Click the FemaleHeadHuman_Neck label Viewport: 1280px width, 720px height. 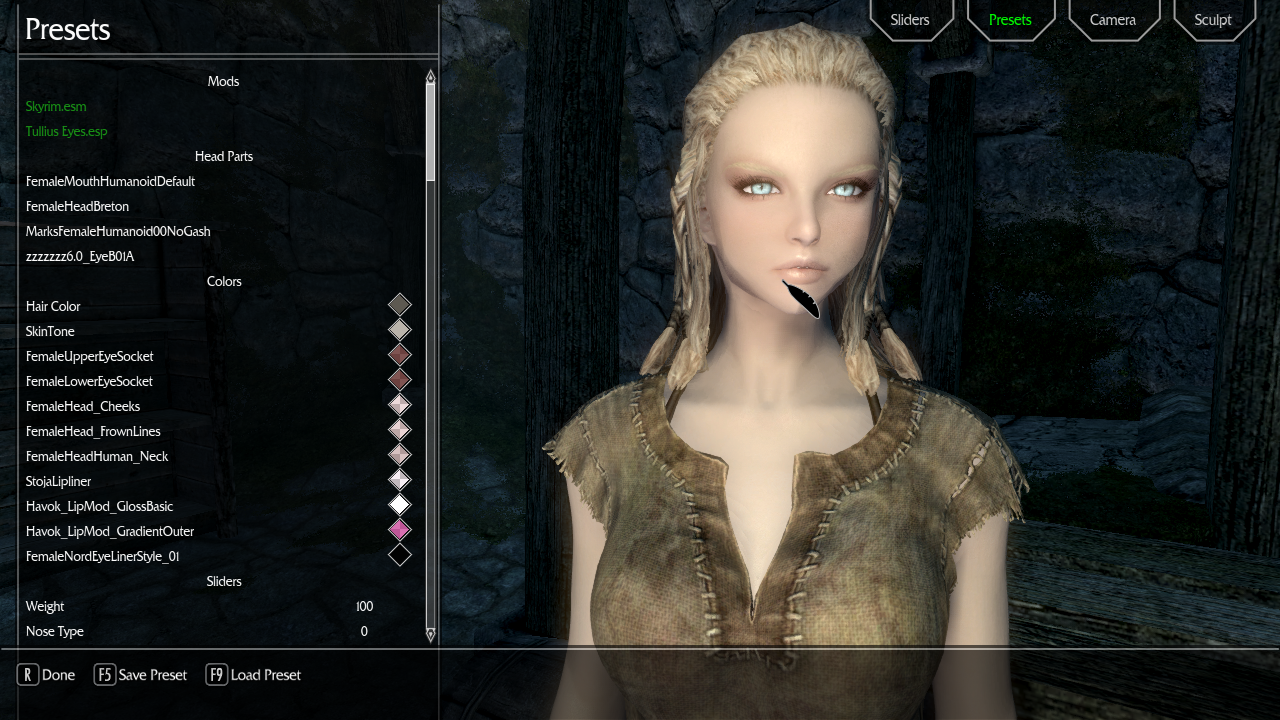click(97, 456)
